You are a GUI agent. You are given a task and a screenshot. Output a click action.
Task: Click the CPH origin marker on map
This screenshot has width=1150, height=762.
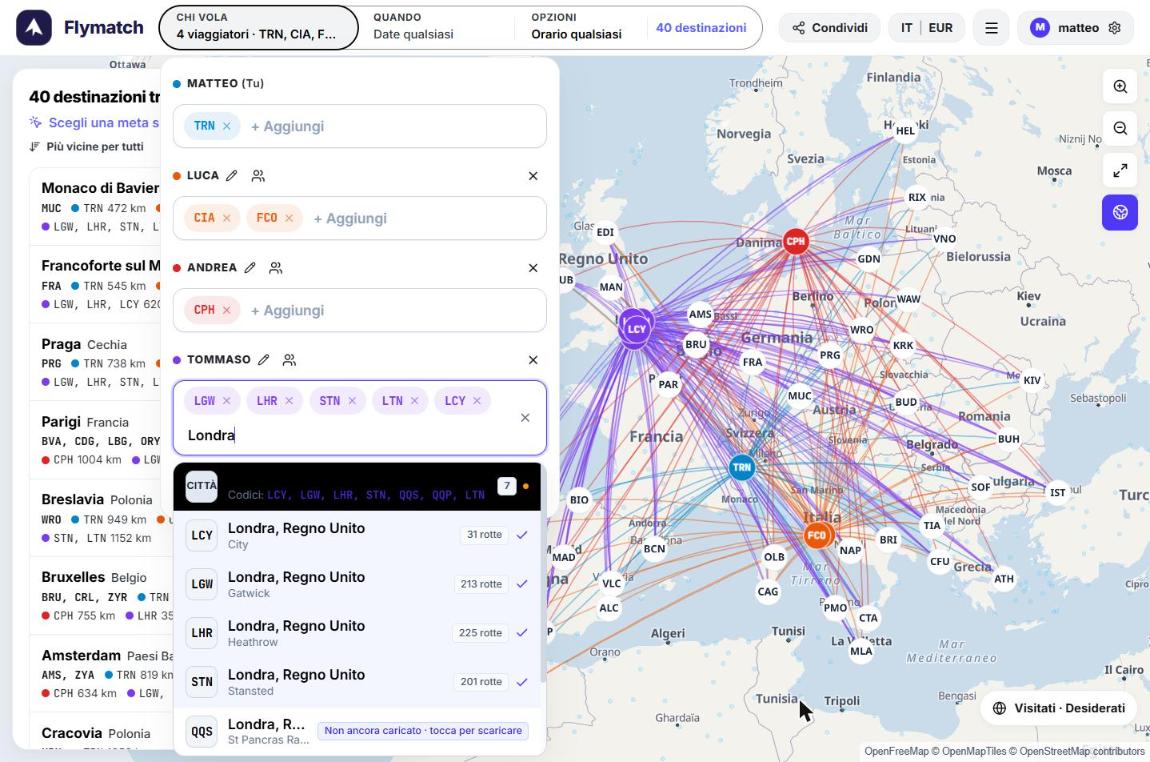click(x=796, y=241)
